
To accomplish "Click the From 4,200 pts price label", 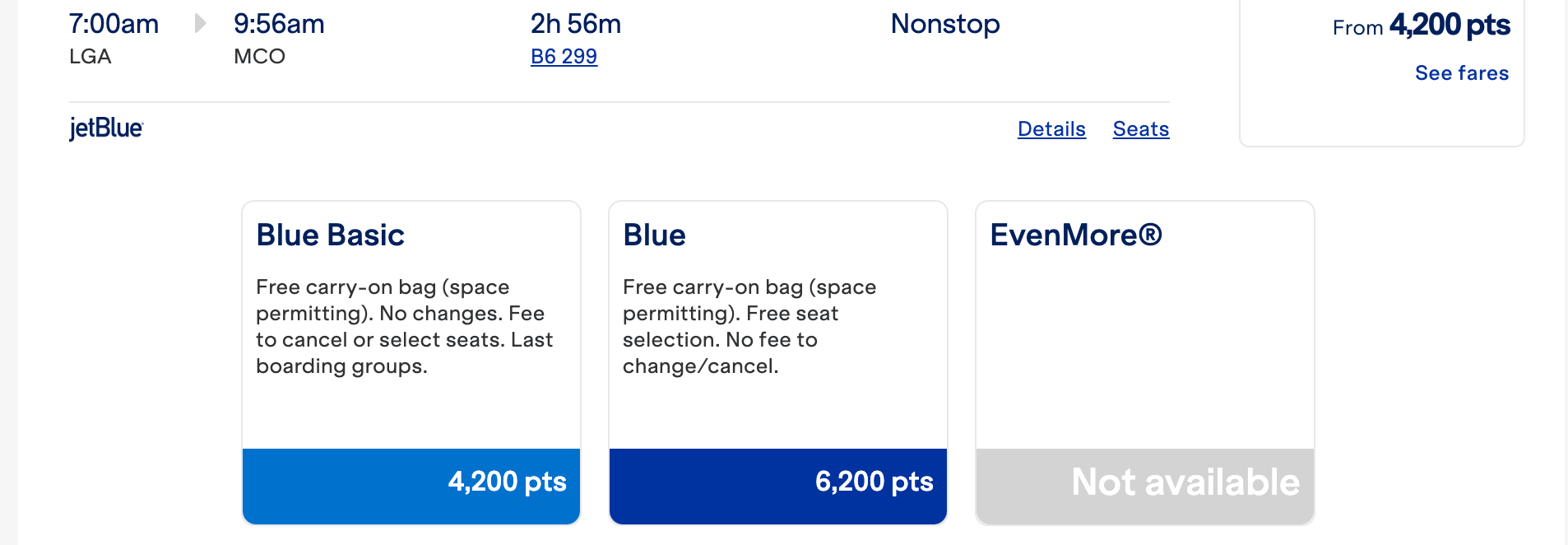I will pyautogui.click(x=1421, y=26).
